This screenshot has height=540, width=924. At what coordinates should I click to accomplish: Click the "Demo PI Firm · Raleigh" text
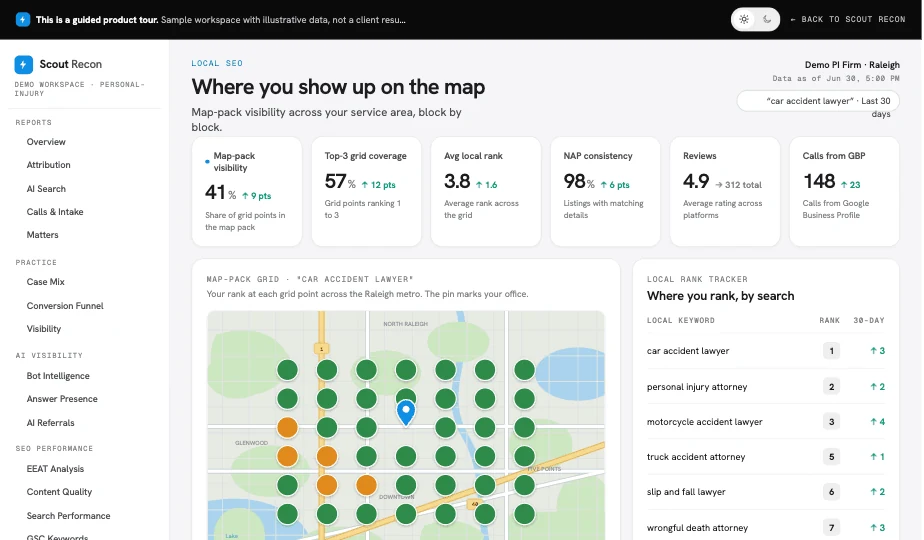[852, 65]
